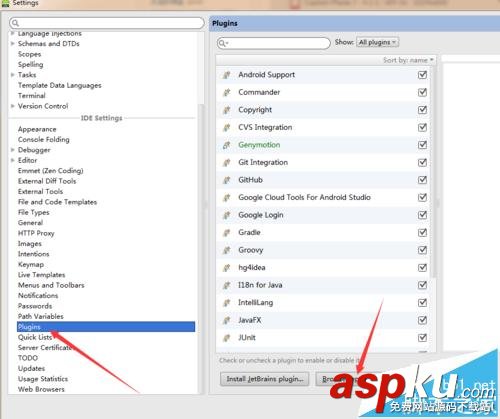The height and width of the screenshot is (419, 500).
Task: Click the Google Login plugin icon
Action: coord(227,215)
